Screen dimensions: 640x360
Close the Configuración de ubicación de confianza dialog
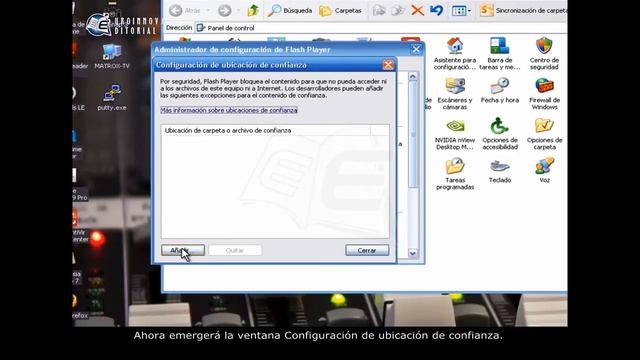click(388, 65)
